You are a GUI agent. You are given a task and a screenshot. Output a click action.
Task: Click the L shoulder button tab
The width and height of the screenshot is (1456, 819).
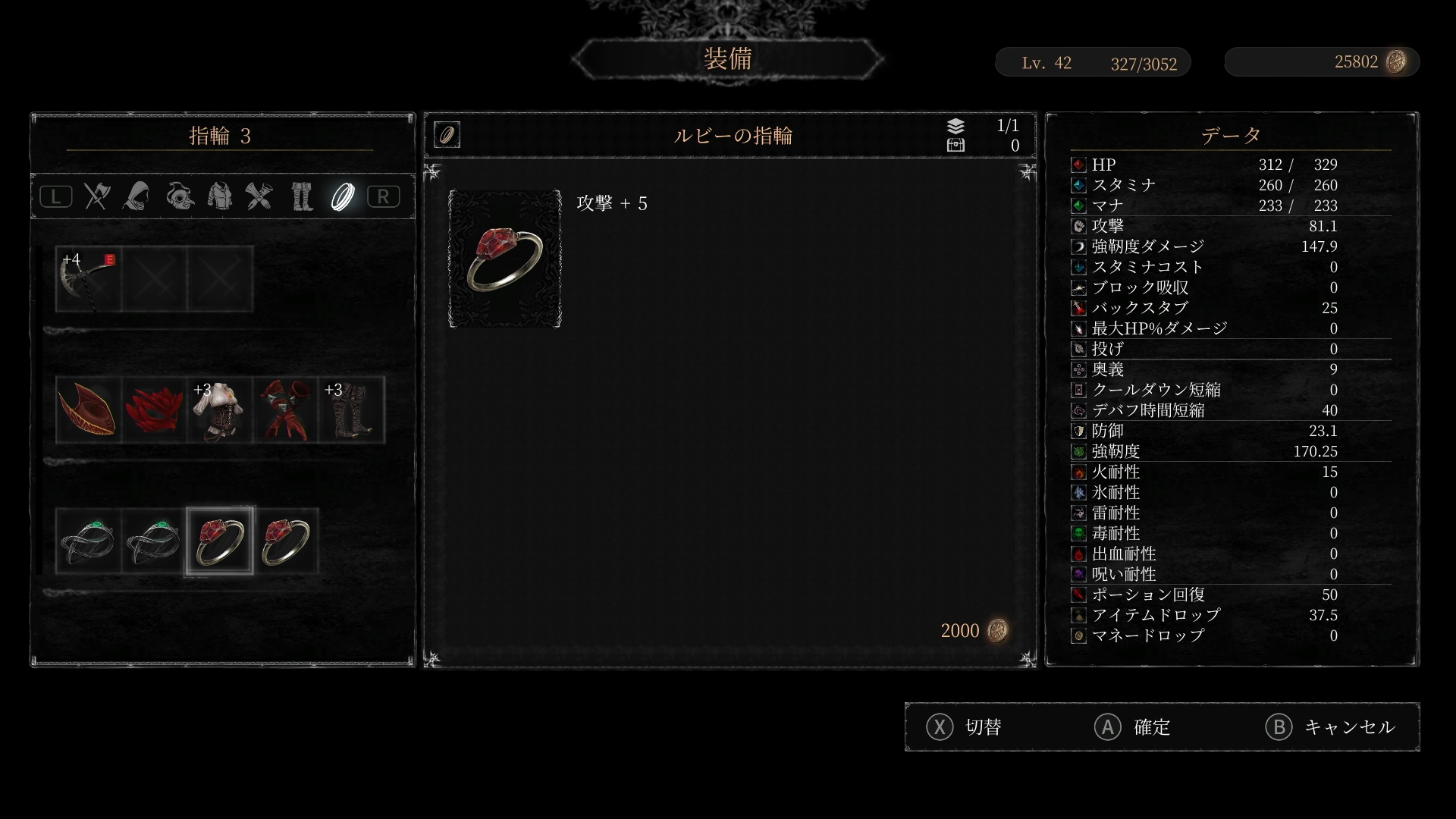tap(56, 197)
